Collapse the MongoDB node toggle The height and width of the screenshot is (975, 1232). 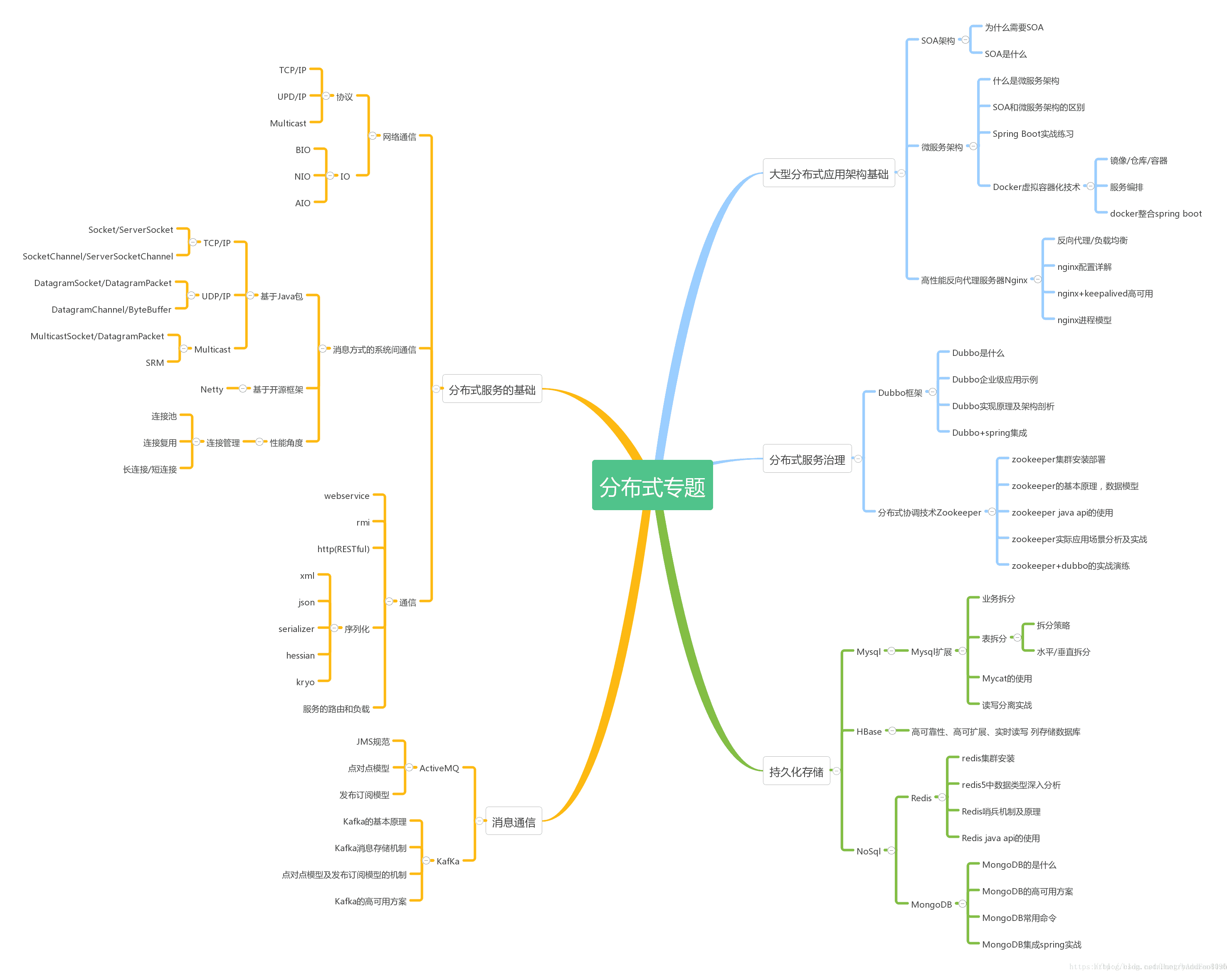963,903
